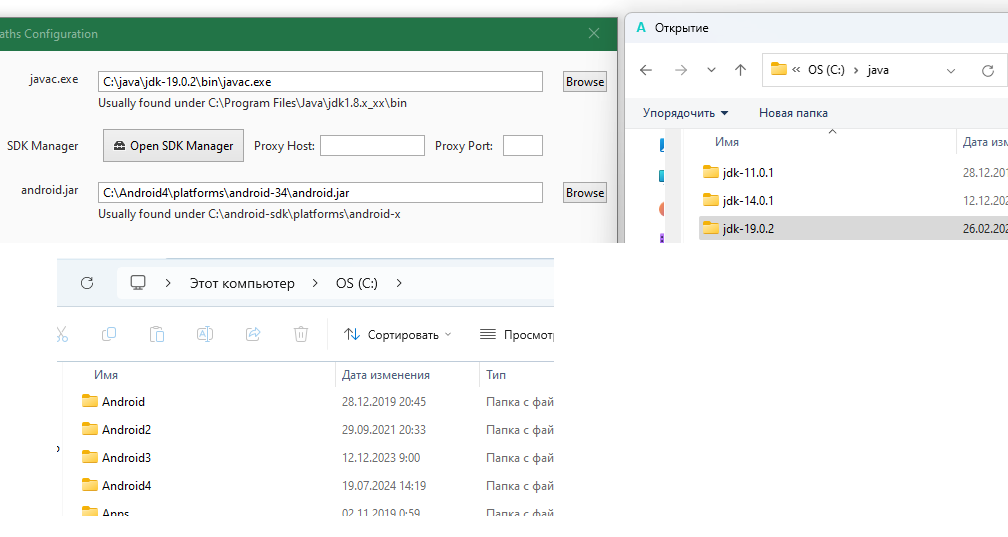Click the Paste clipboard icon in Explorer toolbar
Viewport: 1008px width, 537px height.
[x=157, y=334]
